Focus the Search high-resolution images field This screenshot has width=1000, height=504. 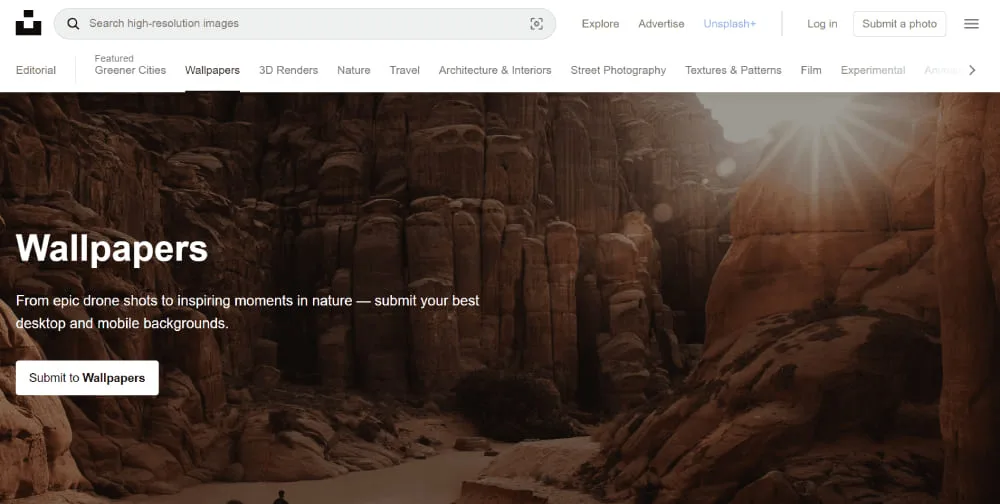pyautogui.click(x=305, y=24)
